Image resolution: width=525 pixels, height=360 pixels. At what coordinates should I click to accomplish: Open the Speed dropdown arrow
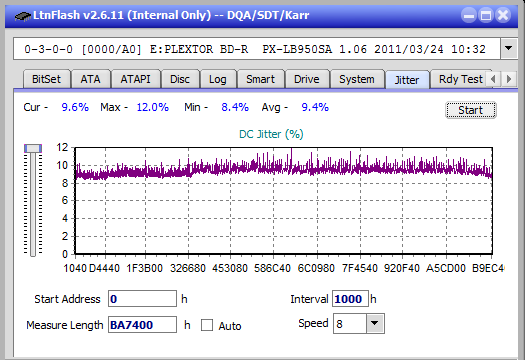[375, 323]
